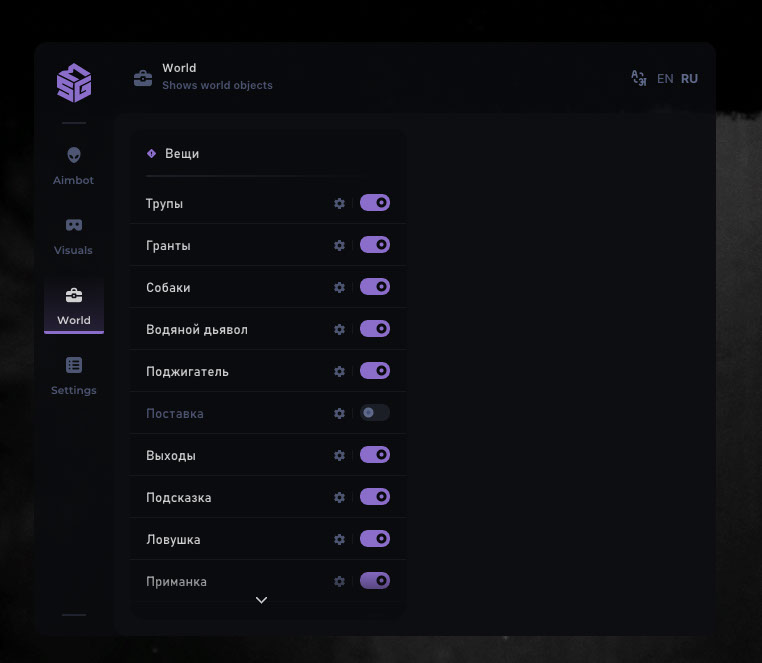Disable the Трупы toggle
Viewport: 762px width, 663px height.
[x=375, y=203]
